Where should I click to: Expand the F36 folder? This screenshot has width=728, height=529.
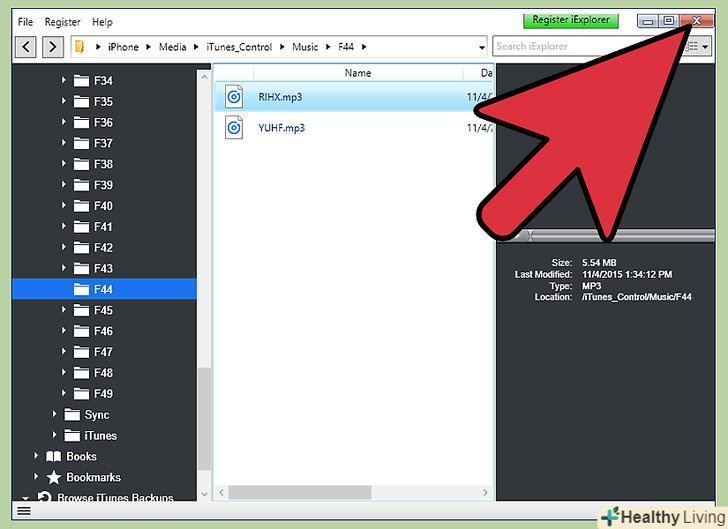64,122
